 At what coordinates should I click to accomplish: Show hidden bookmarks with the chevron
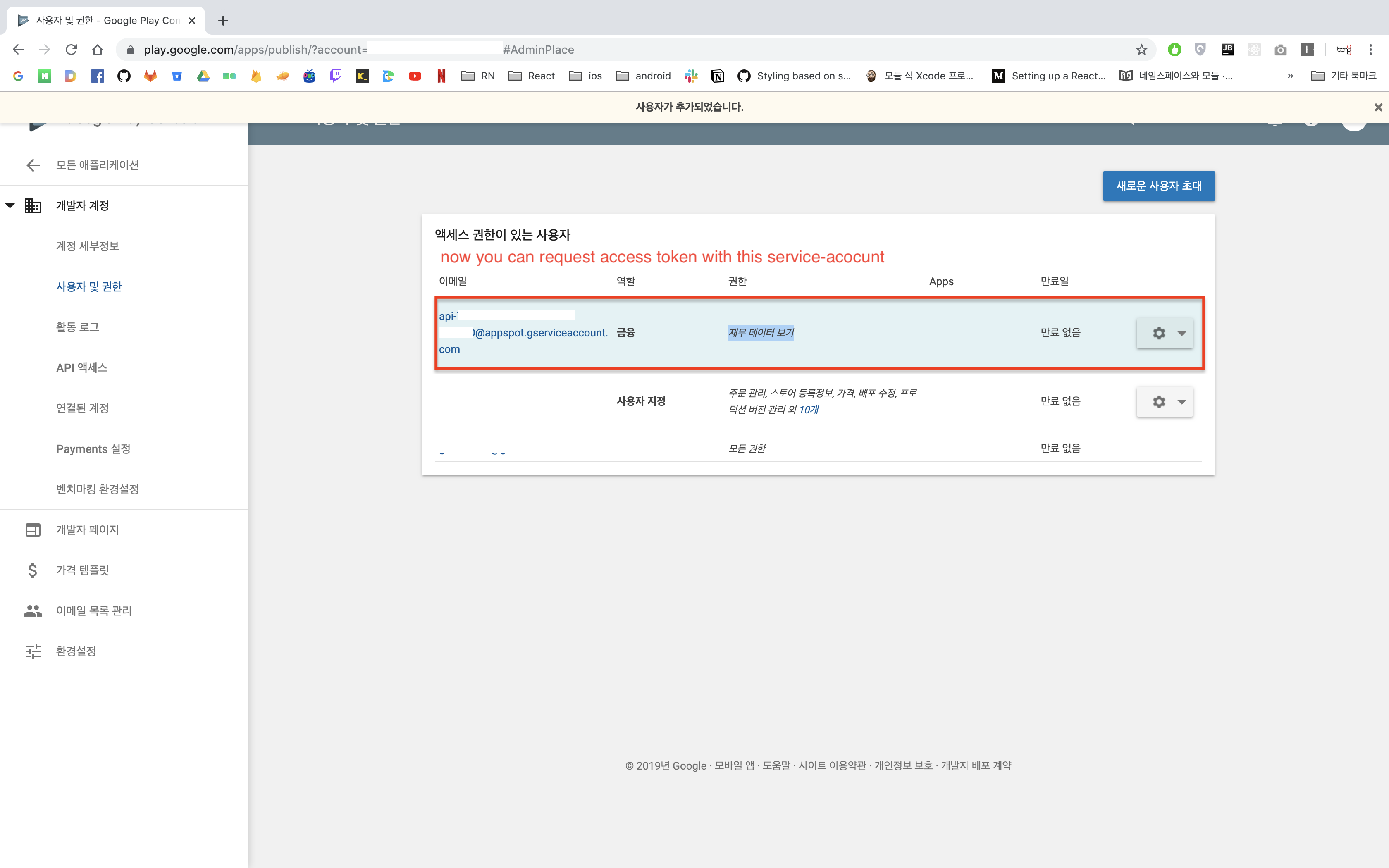click(1290, 76)
